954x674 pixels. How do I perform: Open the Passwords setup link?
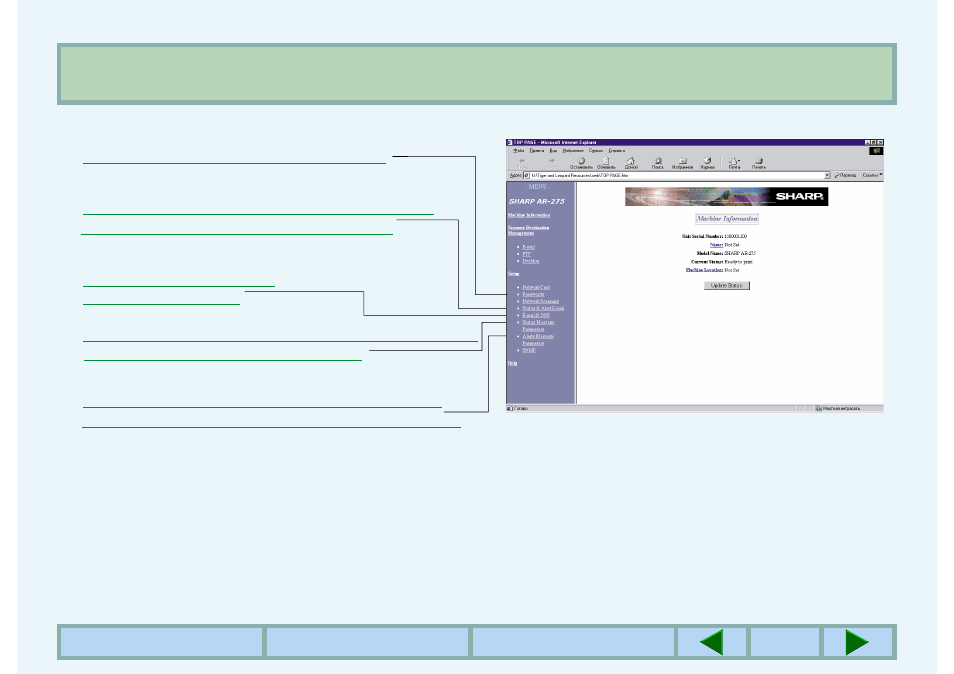click(533, 294)
